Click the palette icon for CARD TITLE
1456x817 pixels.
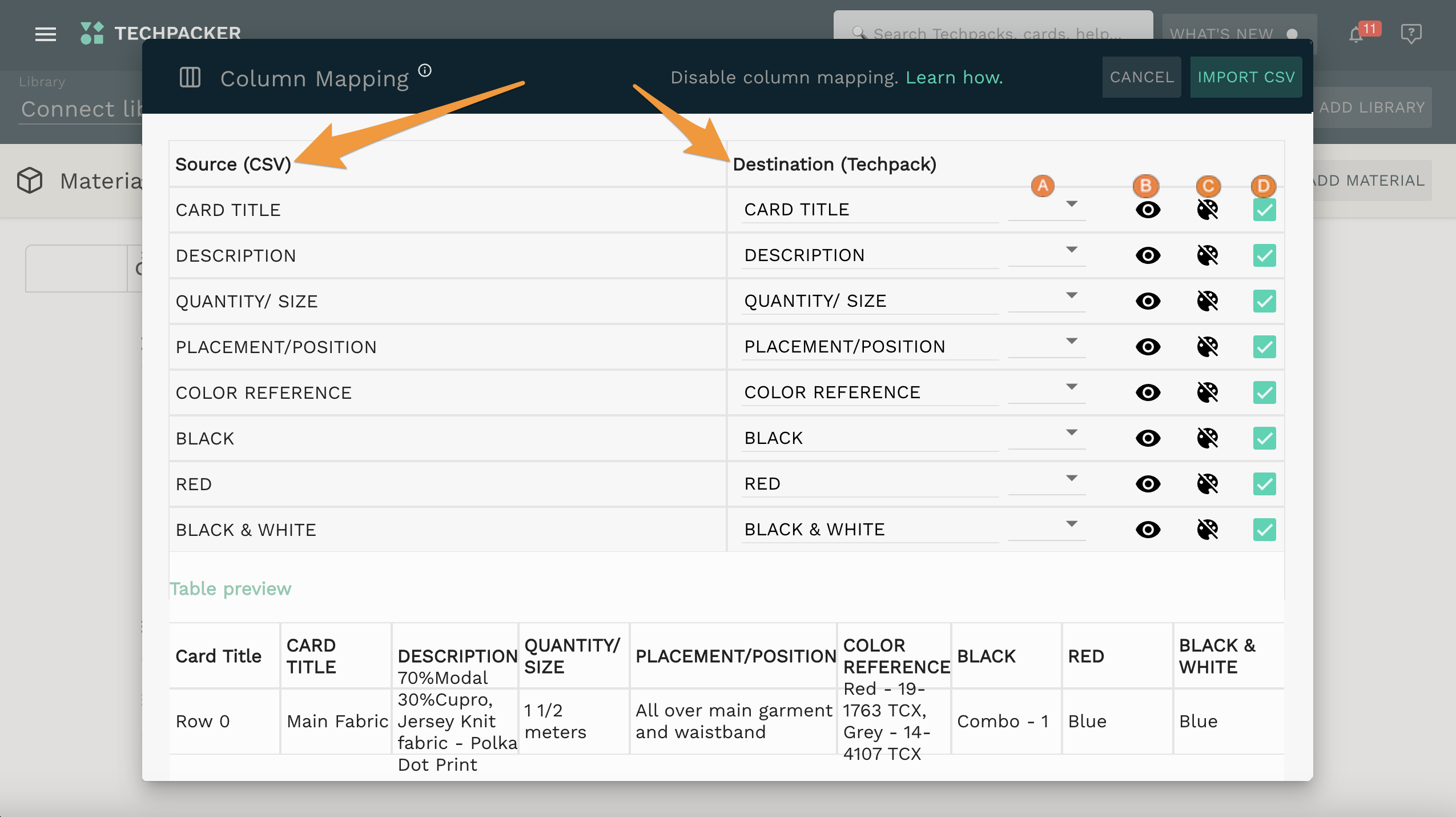1208,210
